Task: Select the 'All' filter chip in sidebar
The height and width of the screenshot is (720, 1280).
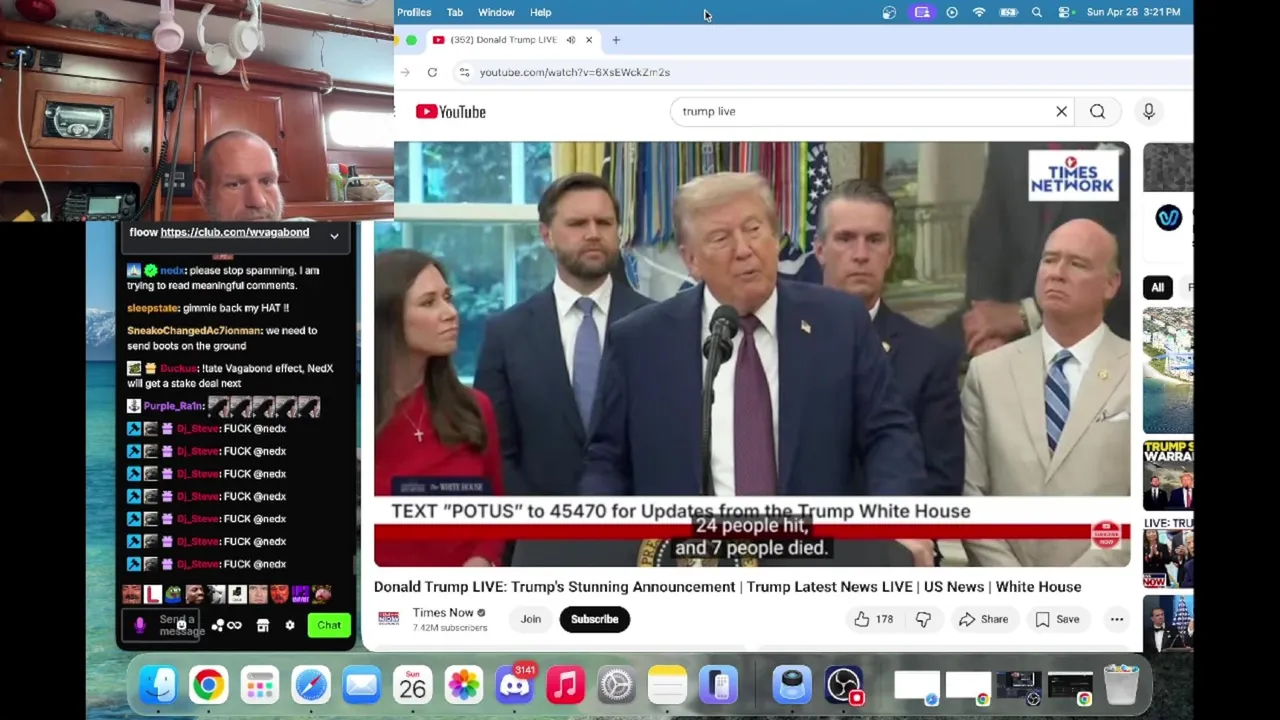Action: (x=1157, y=287)
